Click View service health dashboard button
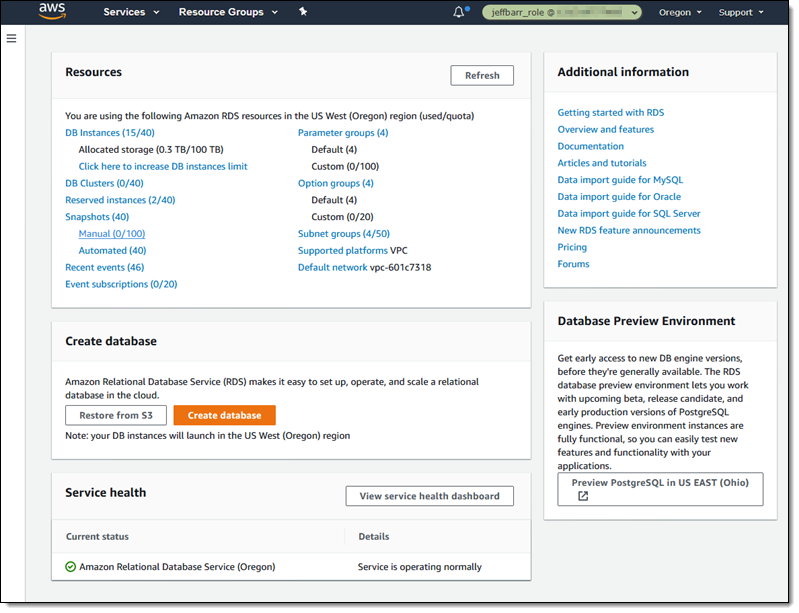This screenshot has width=799, height=613. [429, 496]
